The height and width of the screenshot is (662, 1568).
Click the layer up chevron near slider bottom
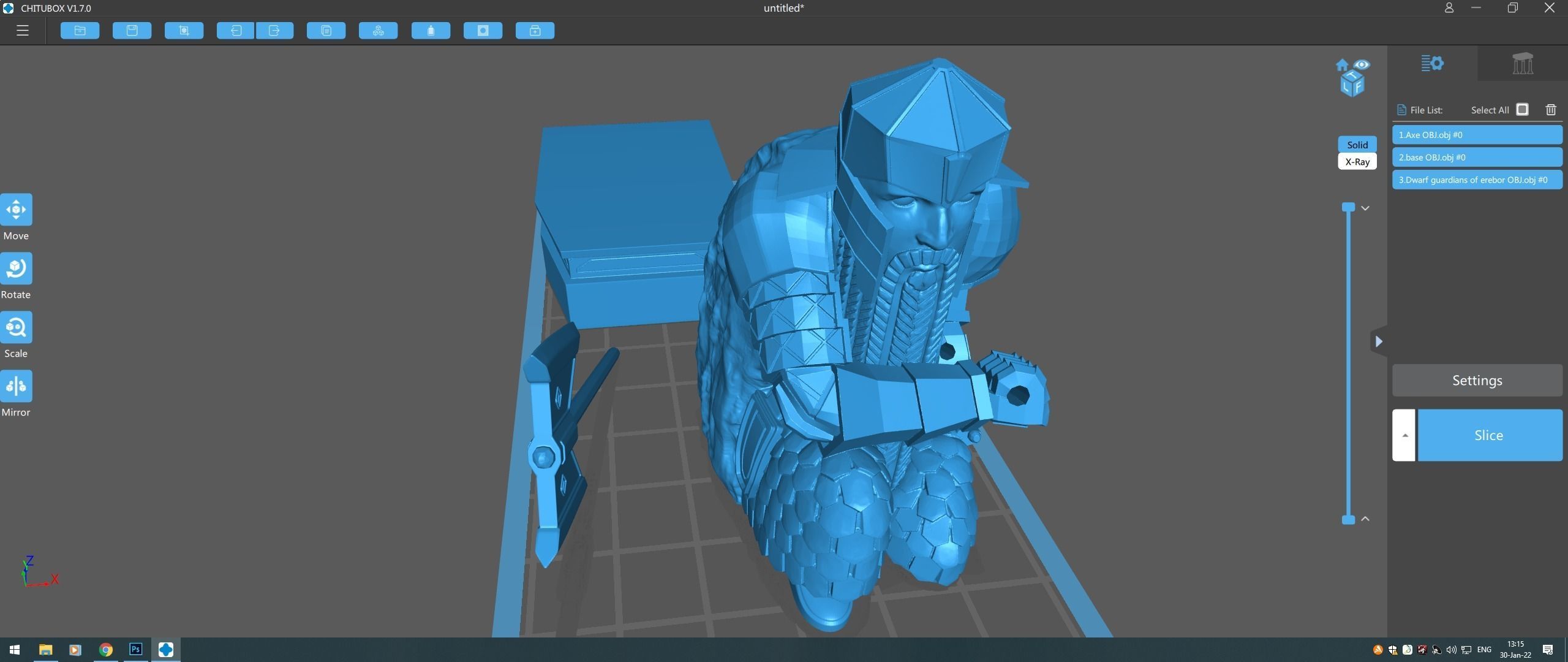point(1365,519)
